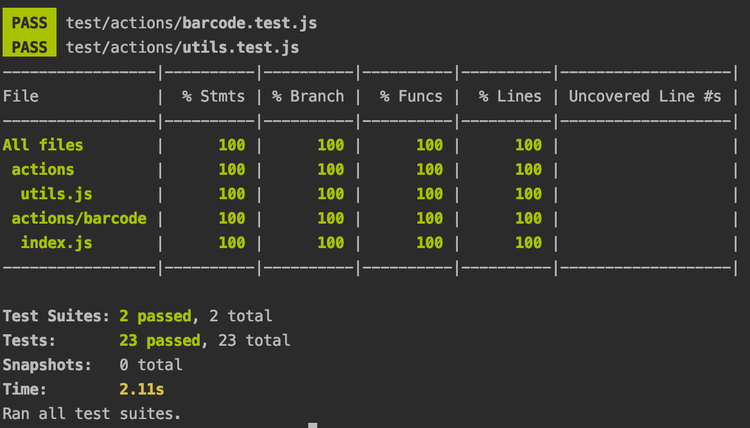The height and width of the screenshot is (428, 750).
Task: Click '23 passed' in Tests line
Action: [160, 340]
